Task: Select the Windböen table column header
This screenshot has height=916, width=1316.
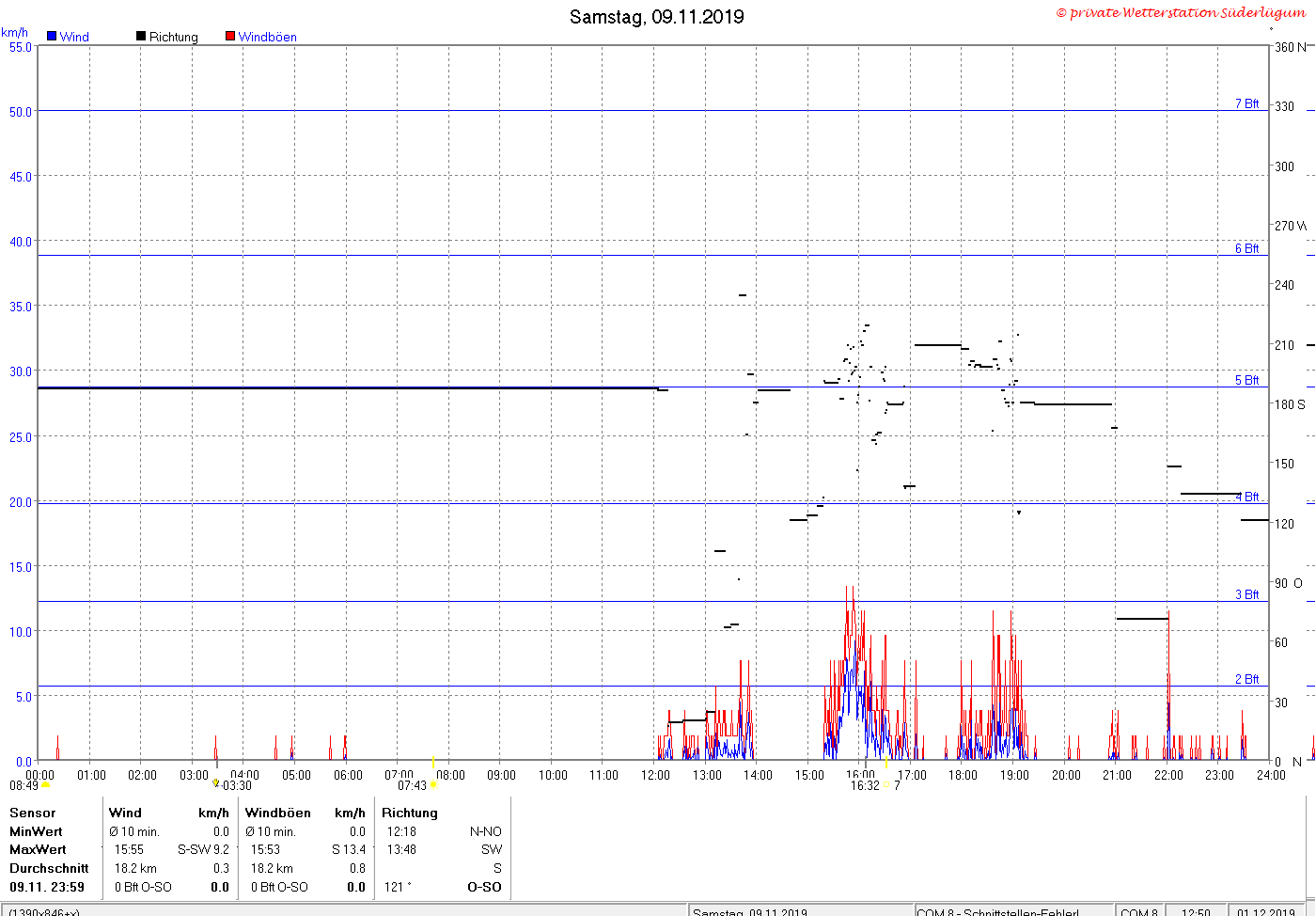Action: [277, 813]
